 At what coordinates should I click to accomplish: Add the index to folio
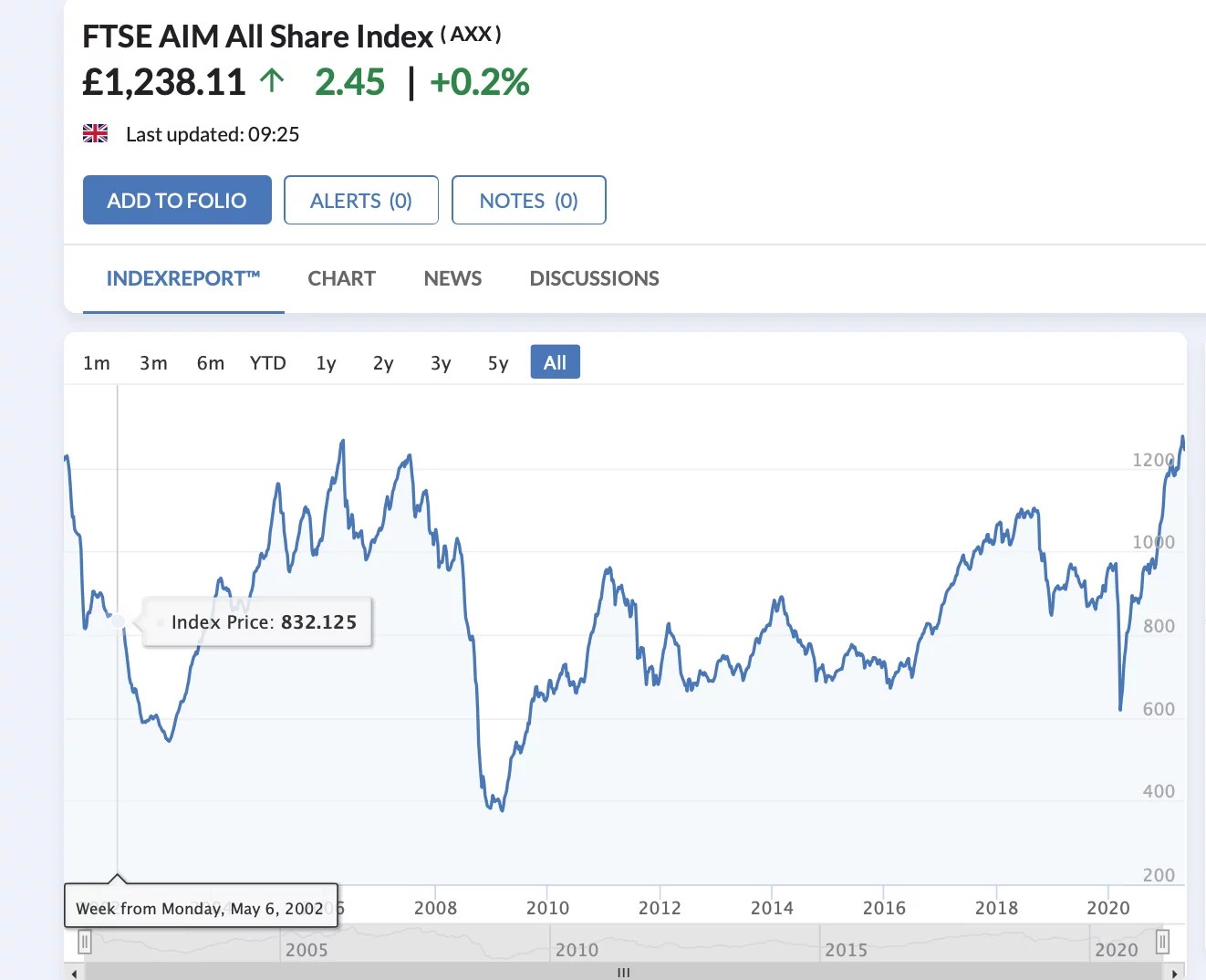[x=177, y=200]
